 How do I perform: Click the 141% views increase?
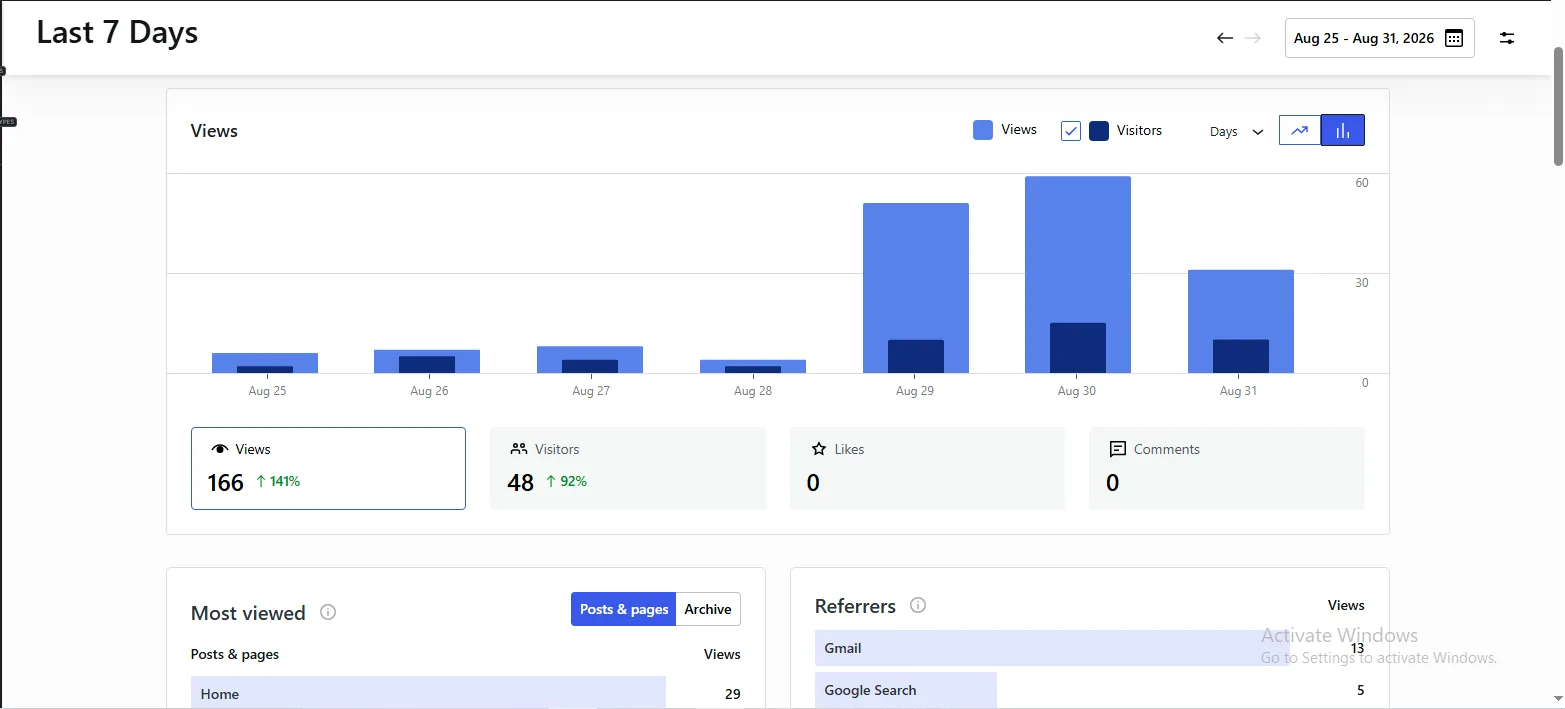(278, 481)
